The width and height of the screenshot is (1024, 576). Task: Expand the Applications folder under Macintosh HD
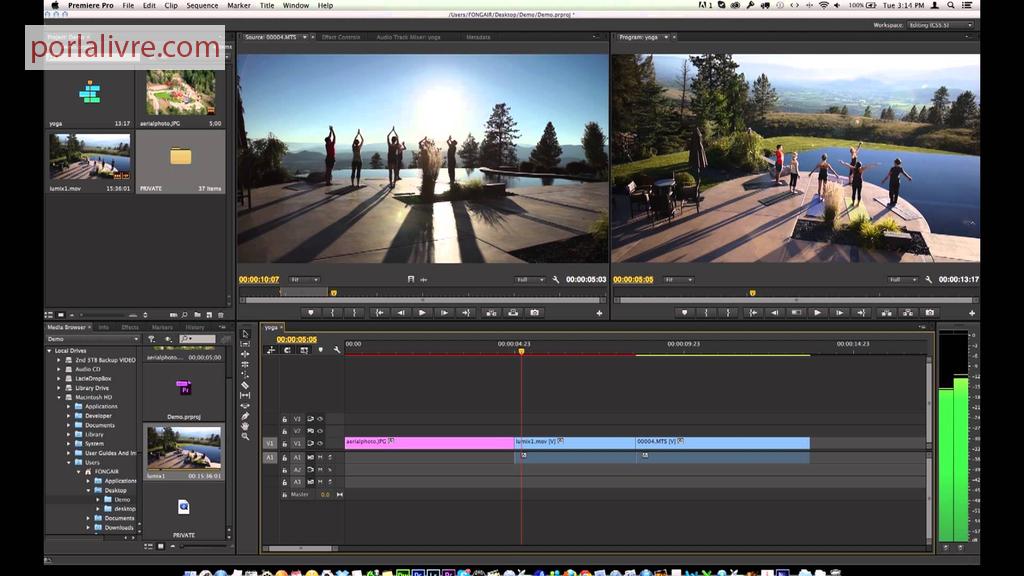(x=69, y=406)
